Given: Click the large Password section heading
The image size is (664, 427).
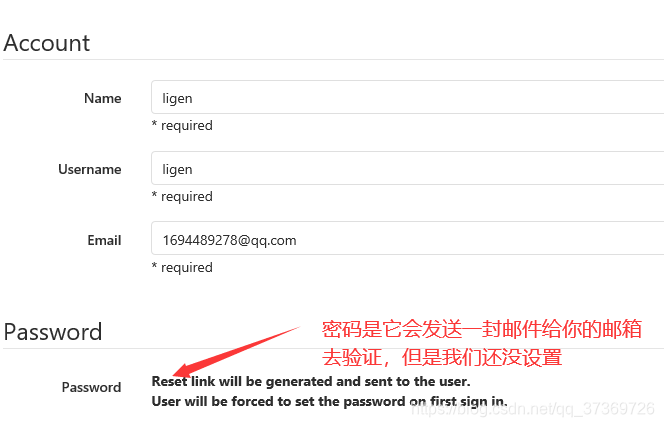Looking at the screenshot, I should pyautogui.click(x=53, y=332).
